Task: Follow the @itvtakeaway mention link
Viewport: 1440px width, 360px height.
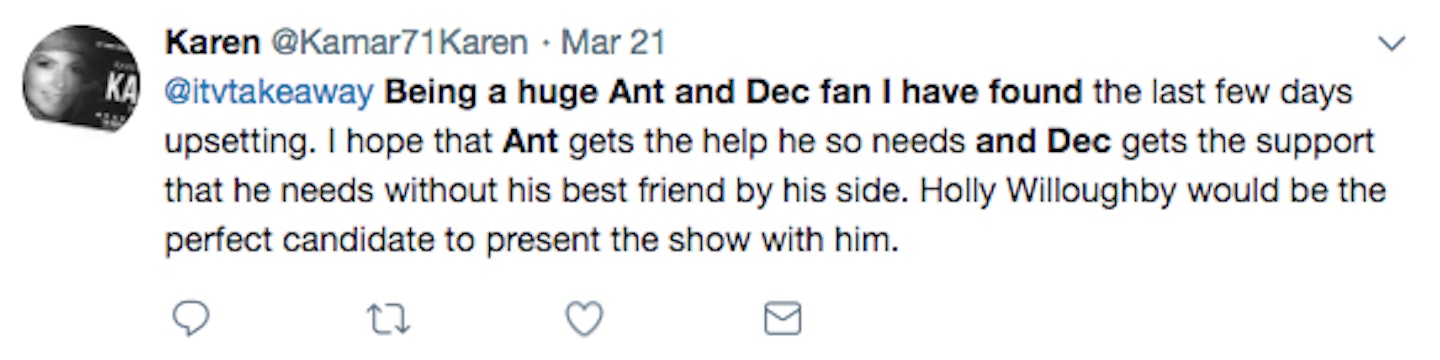Action: [269, 93]
